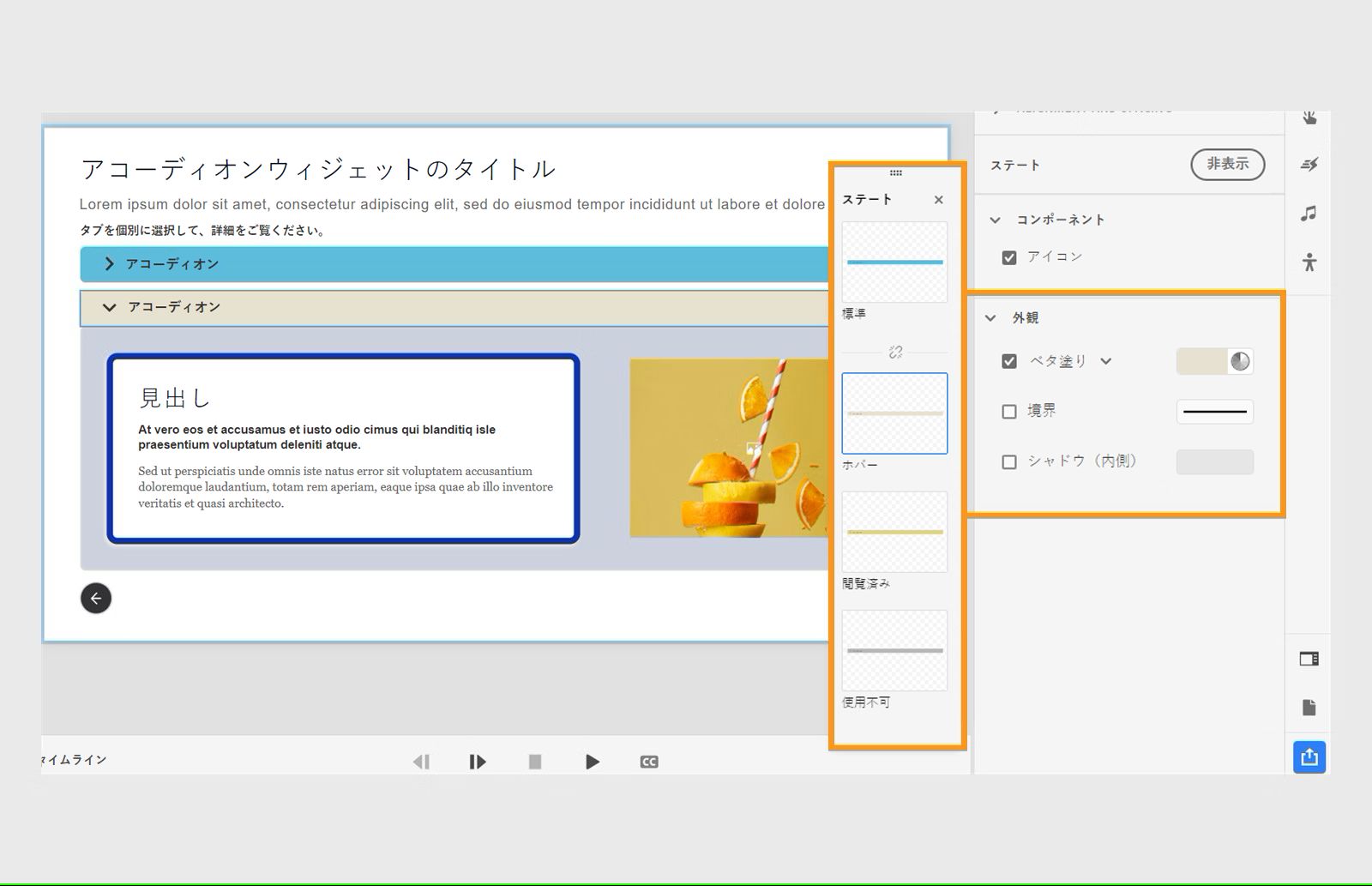Click the interactions (hand) icon in sidebar
The width and height of the screenshot is (1372, 886).
[x=1309, y=116]
